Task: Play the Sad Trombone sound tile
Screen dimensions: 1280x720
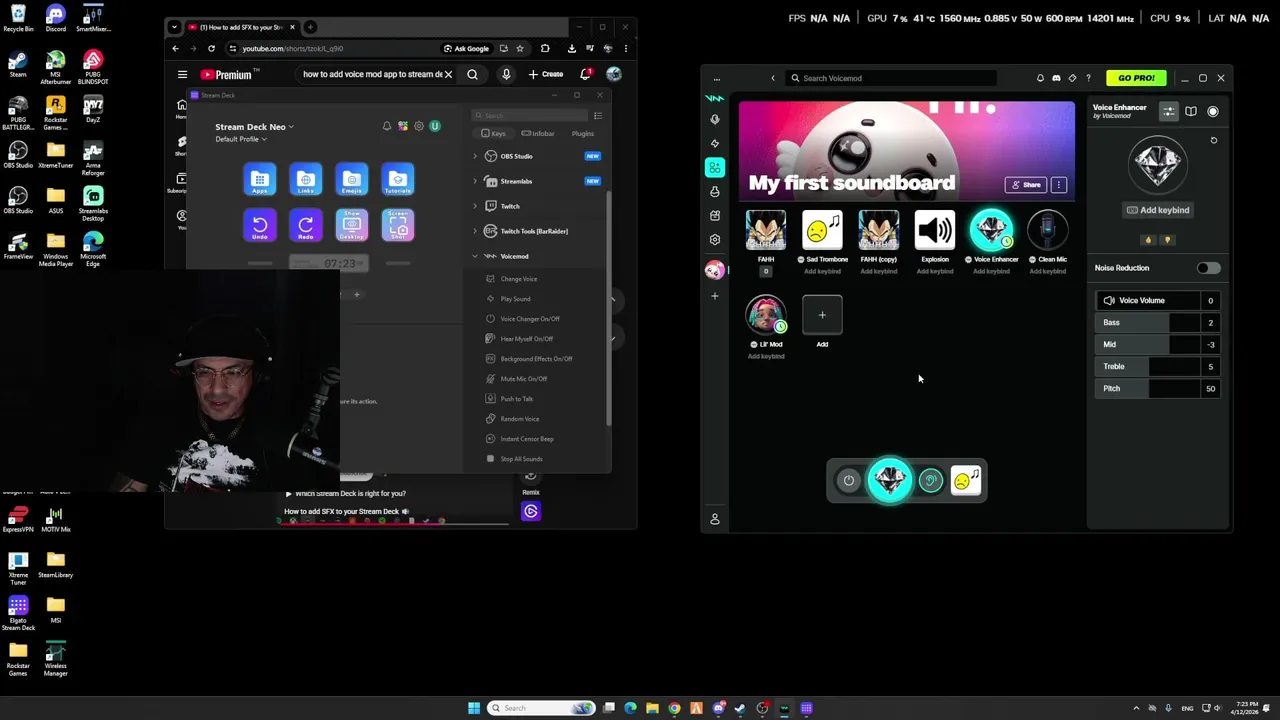Action: (x=822, y=231)
